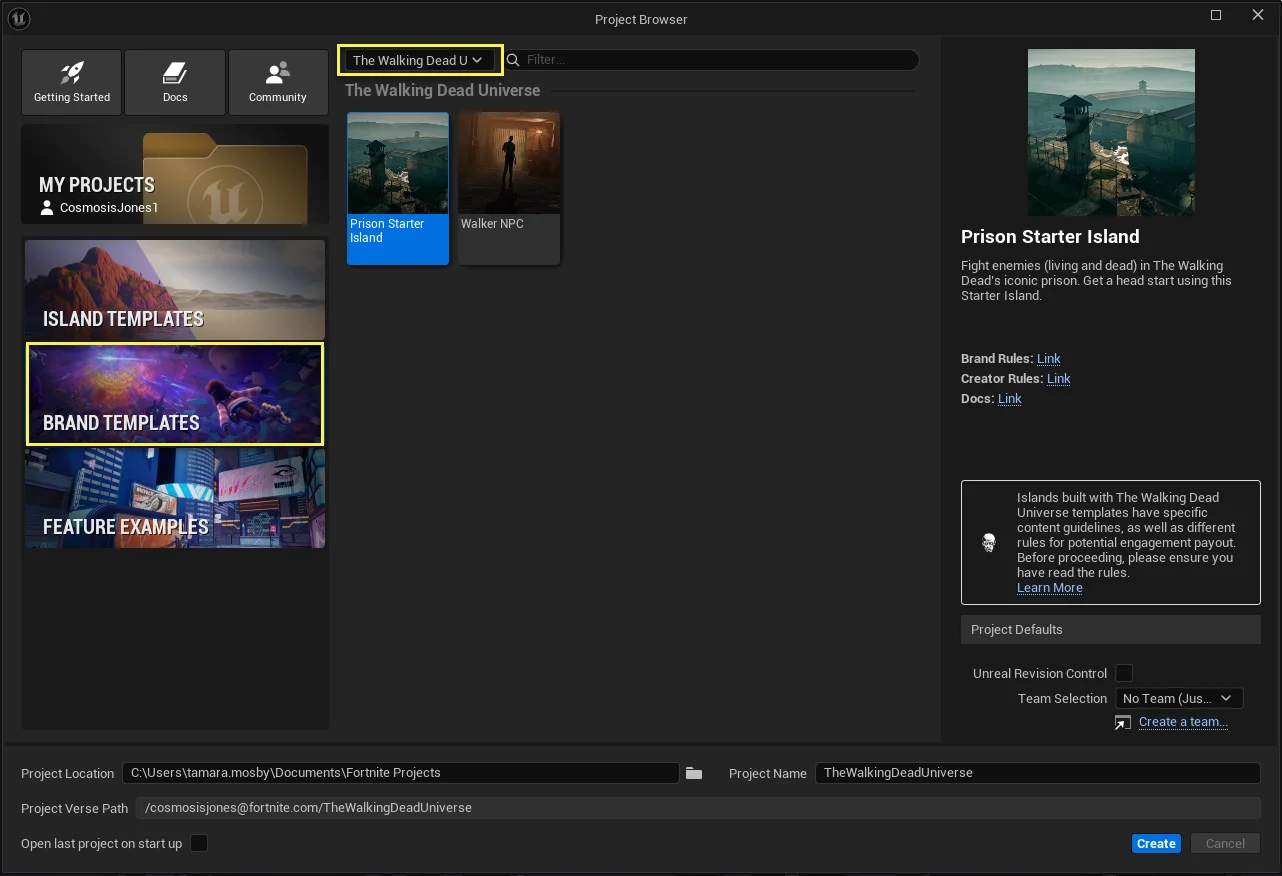Enable the Unreal Revision Control checkbox
The width and height of the screenshot is (1282, 876).
coord(1124,673)
